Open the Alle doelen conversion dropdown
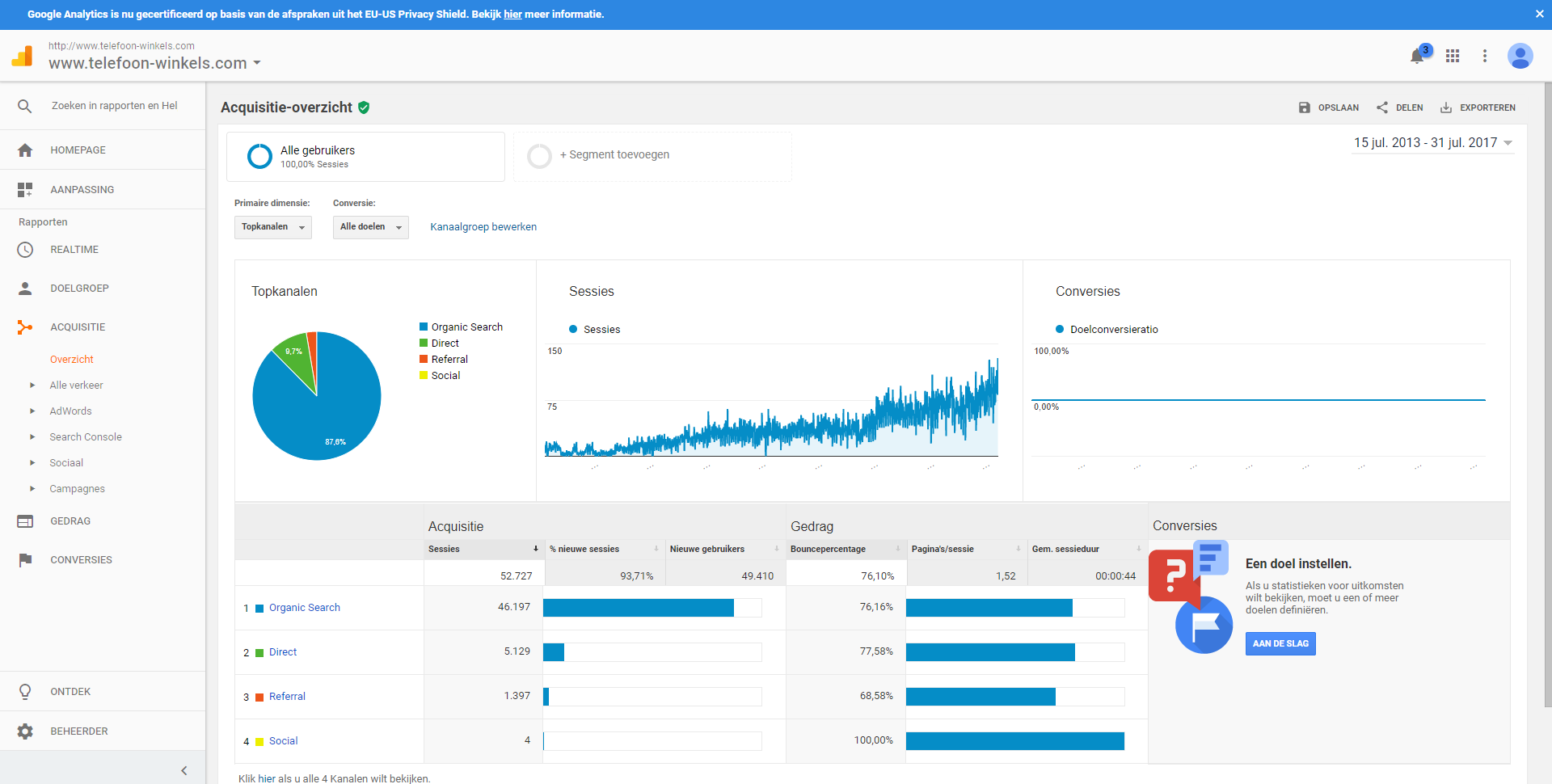 point(371,227)
